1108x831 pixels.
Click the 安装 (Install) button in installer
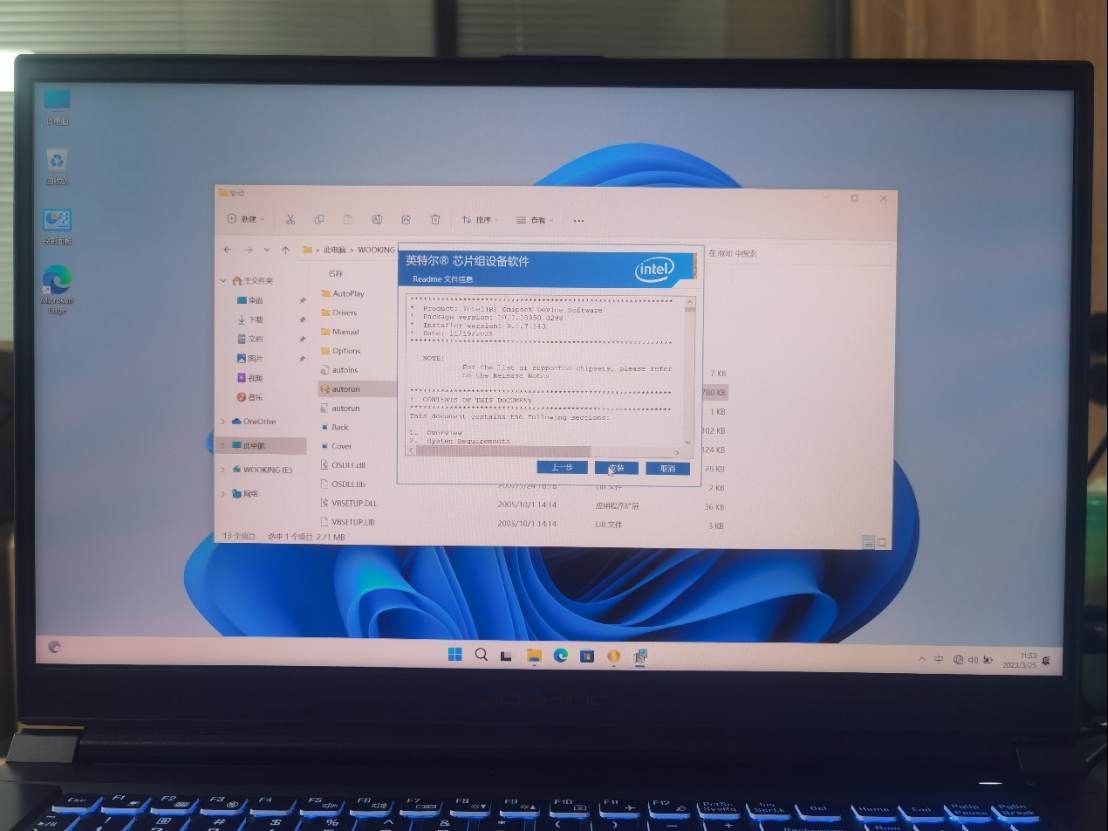616,468
